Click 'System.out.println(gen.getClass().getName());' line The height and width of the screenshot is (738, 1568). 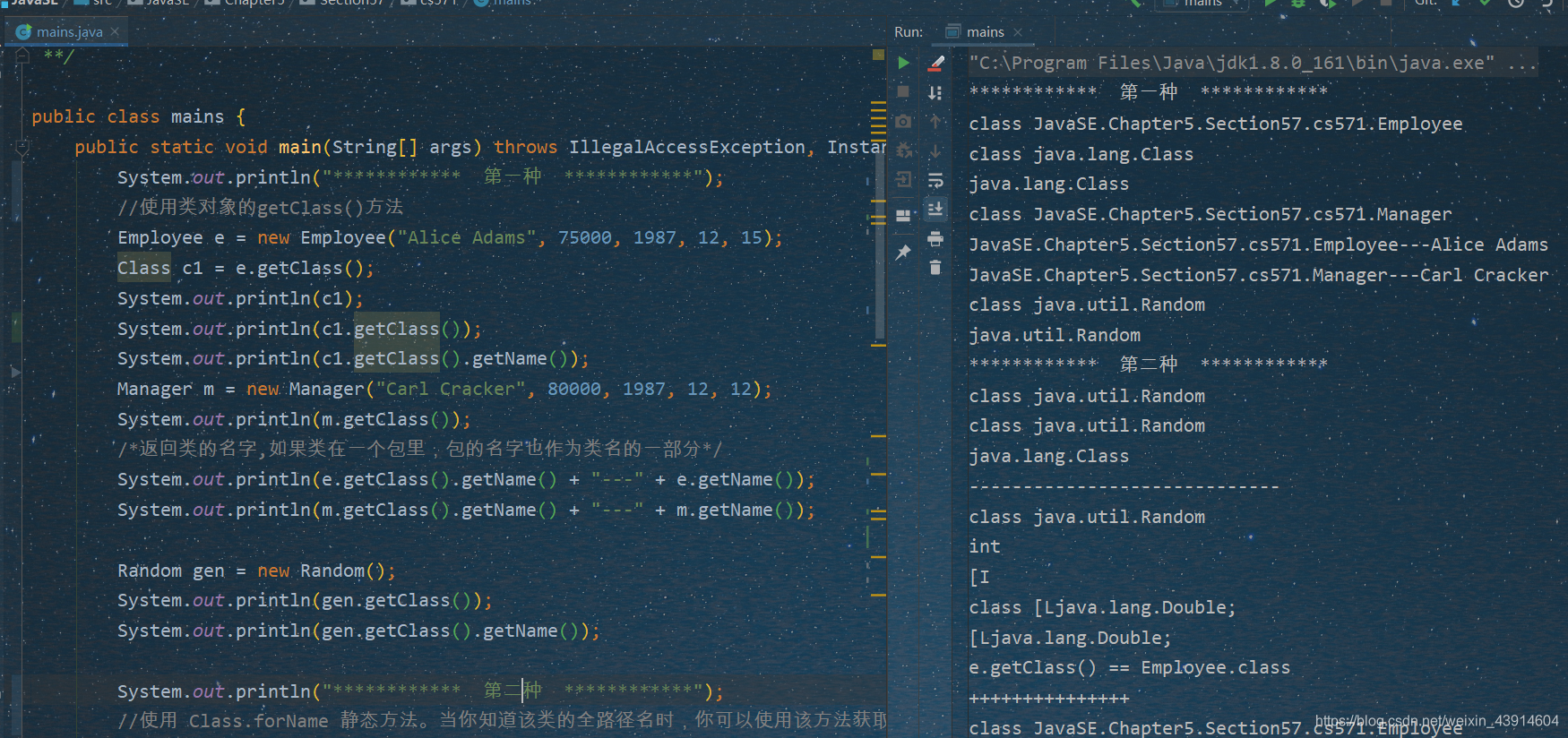tap(358, 631)
